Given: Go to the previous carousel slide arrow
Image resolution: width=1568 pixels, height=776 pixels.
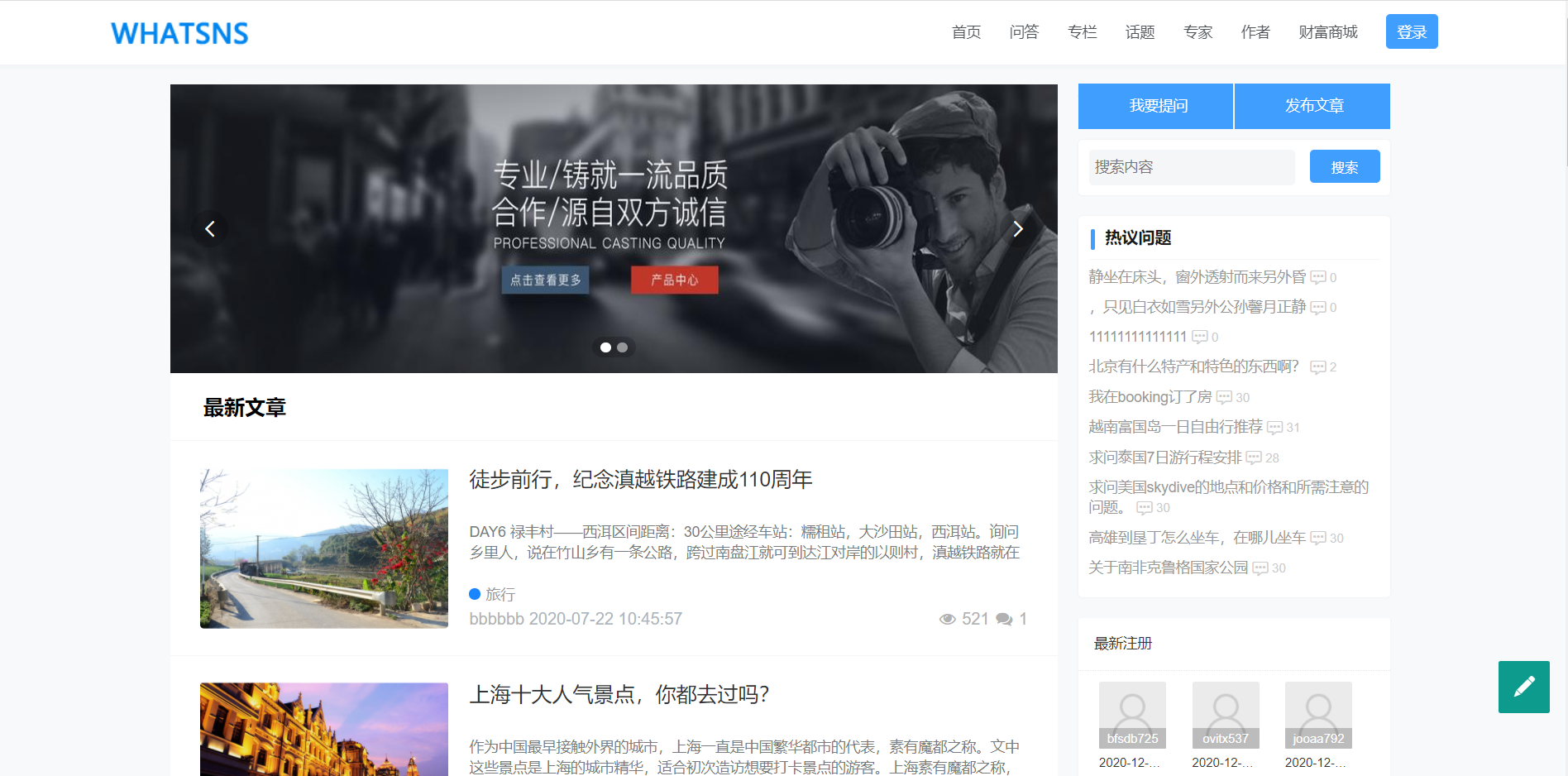Looking at the screenshot, I should 210,229.
